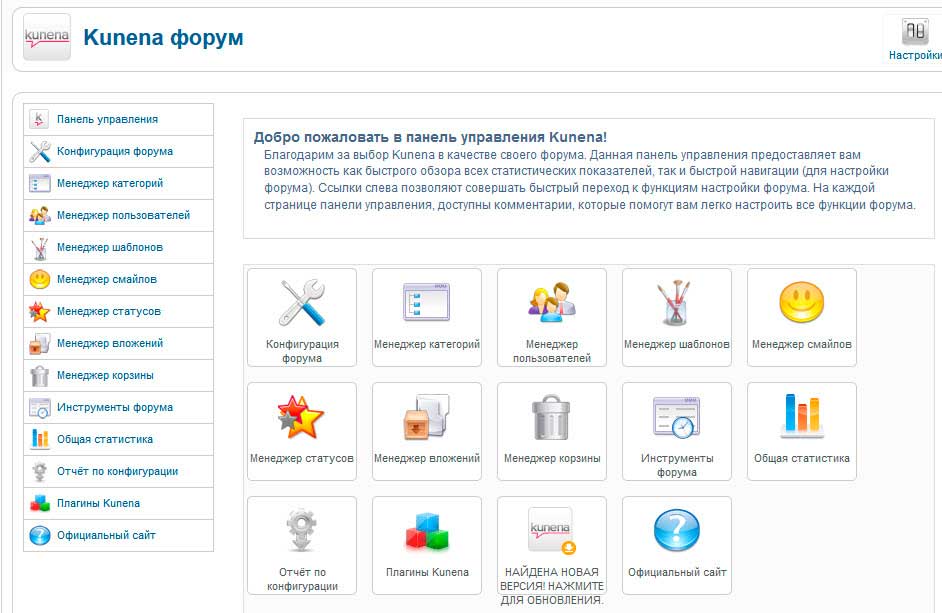Click the large smiley icon in the Менеджер смайлов tile

coord(801,302)
